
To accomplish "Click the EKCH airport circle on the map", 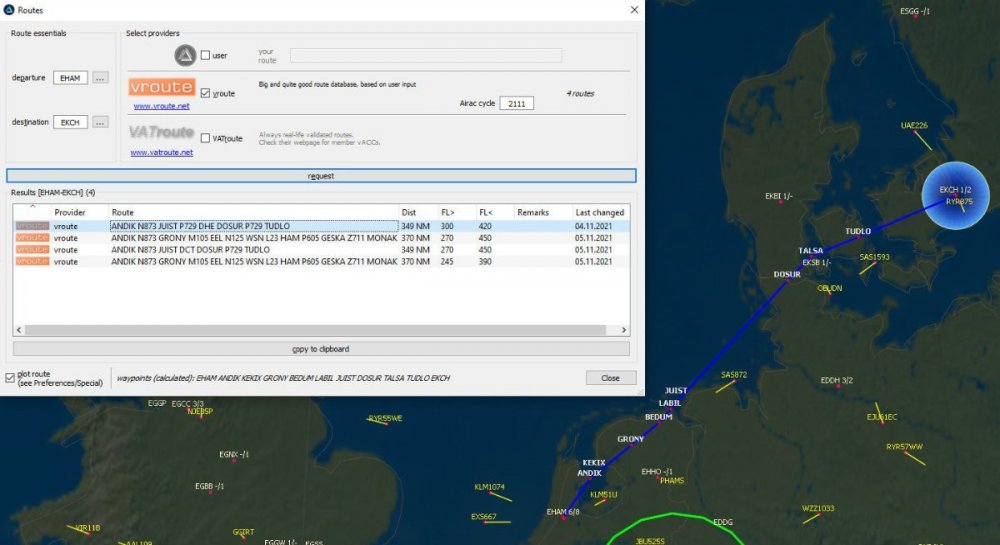I will pos(953,195).
